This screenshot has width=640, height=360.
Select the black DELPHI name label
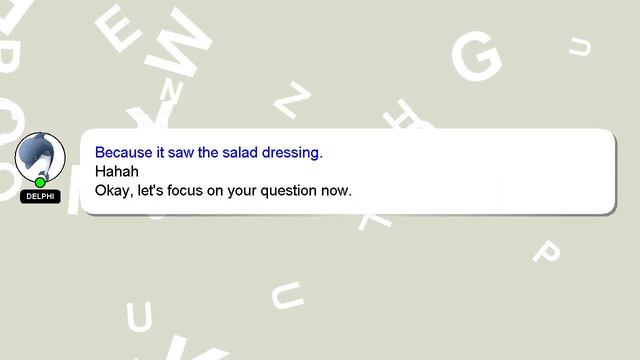click(x=40, y=196)
